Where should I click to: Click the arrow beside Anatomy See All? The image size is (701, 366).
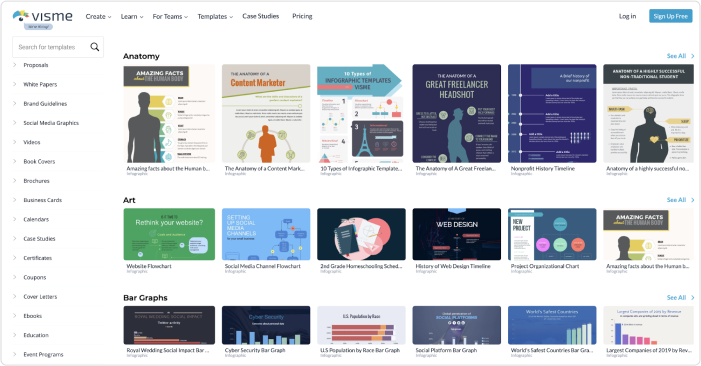693,56
